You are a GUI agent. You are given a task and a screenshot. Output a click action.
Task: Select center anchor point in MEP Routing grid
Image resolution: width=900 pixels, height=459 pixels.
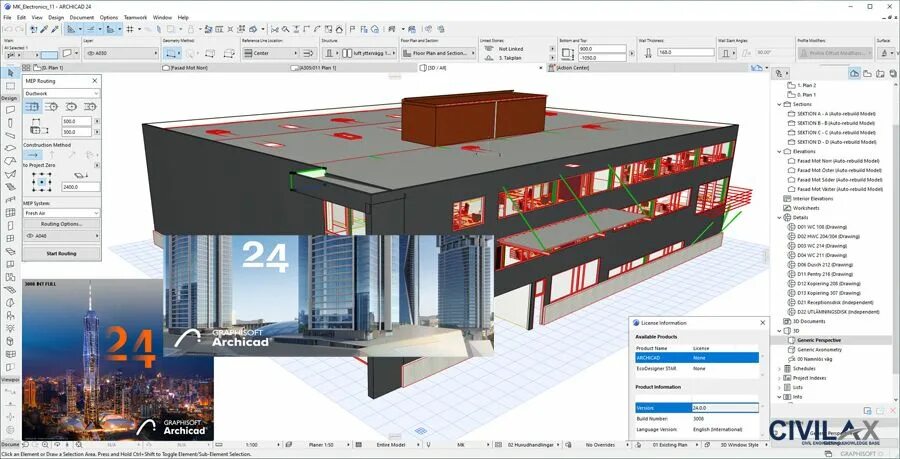click(x=42, y=183)
